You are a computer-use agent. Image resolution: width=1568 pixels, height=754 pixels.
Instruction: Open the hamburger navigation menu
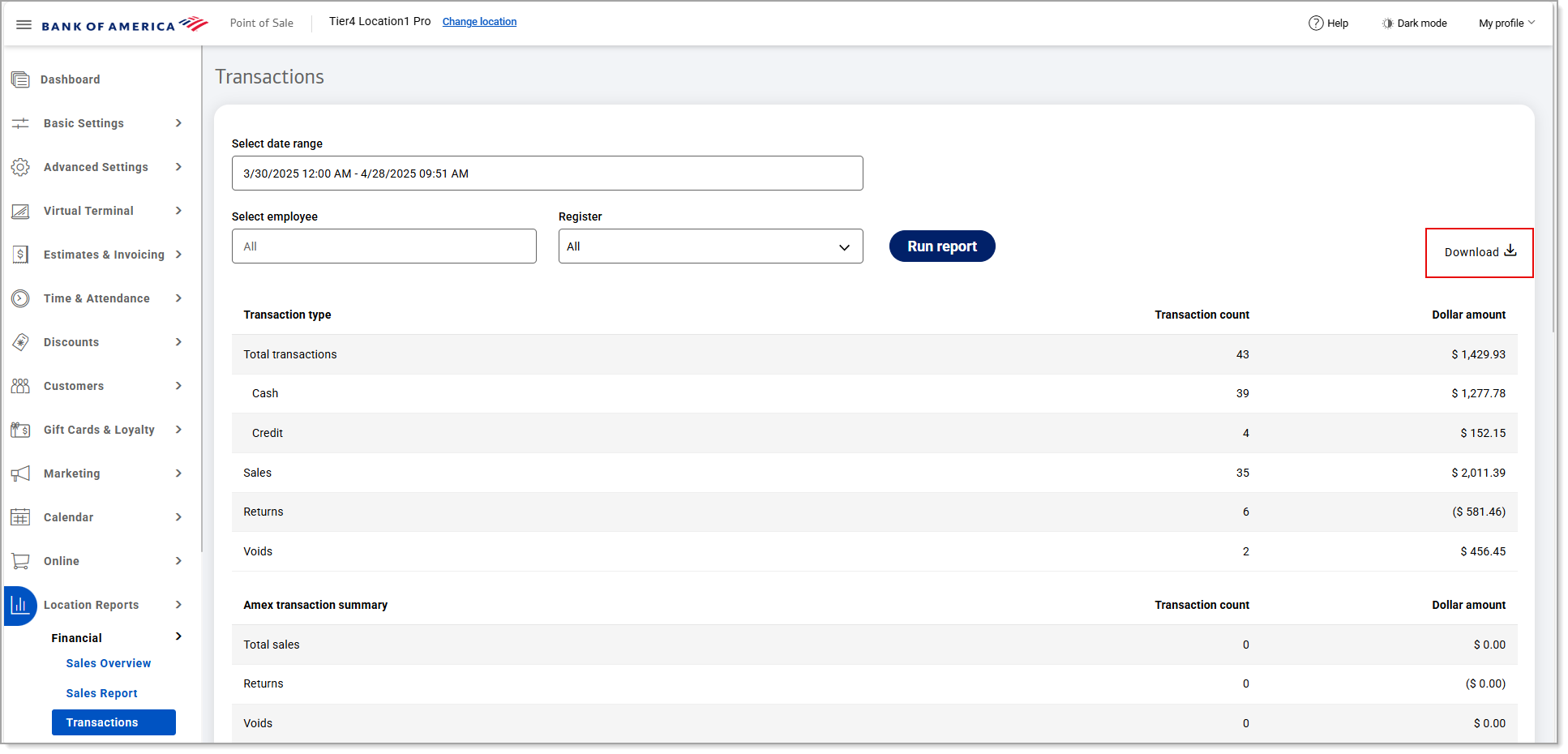coord(24,24)
